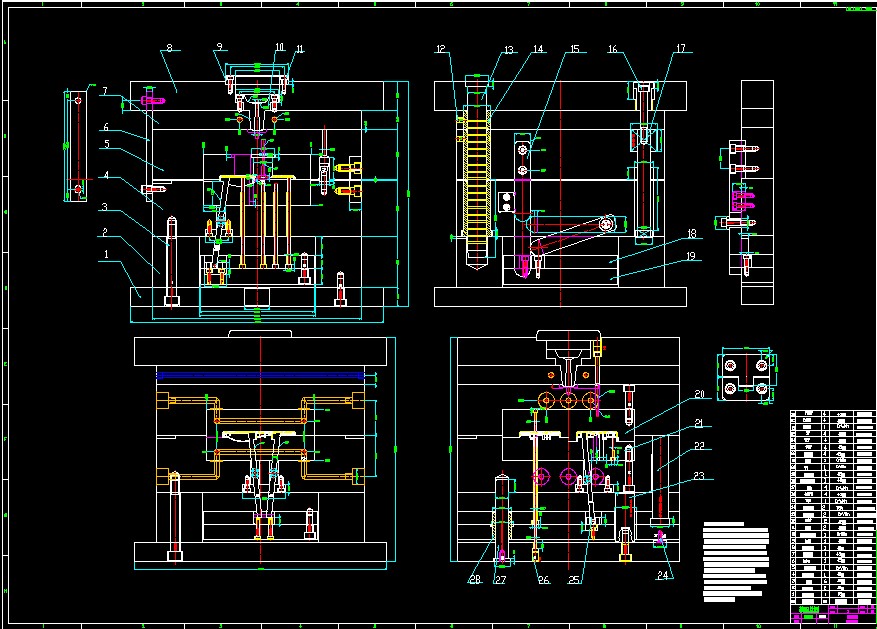Screen dimensions: 877x629
Task: Click part number 17 label
Action: pyautogui.click(x=681, y=49)
